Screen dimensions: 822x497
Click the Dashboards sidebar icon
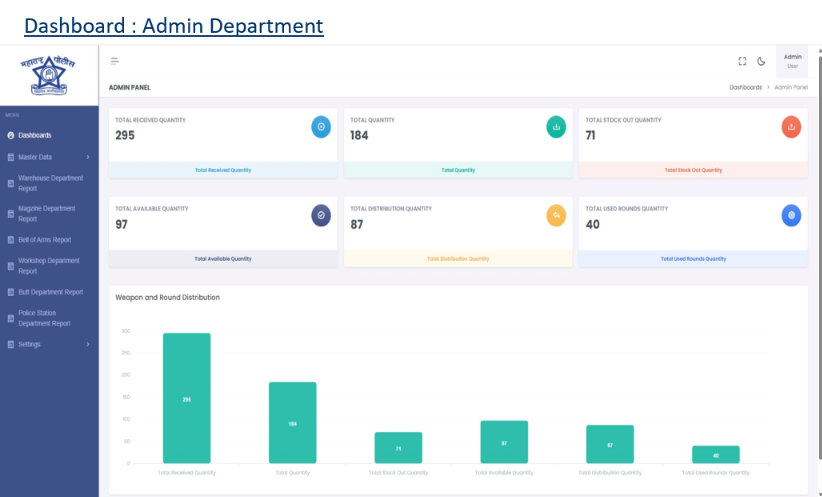coord(10,135)
